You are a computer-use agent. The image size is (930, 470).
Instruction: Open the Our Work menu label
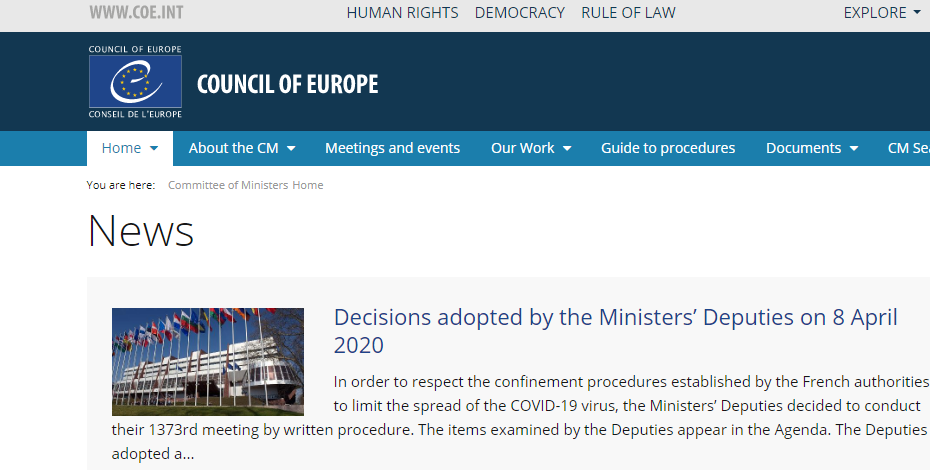click(x=523, y=148)
